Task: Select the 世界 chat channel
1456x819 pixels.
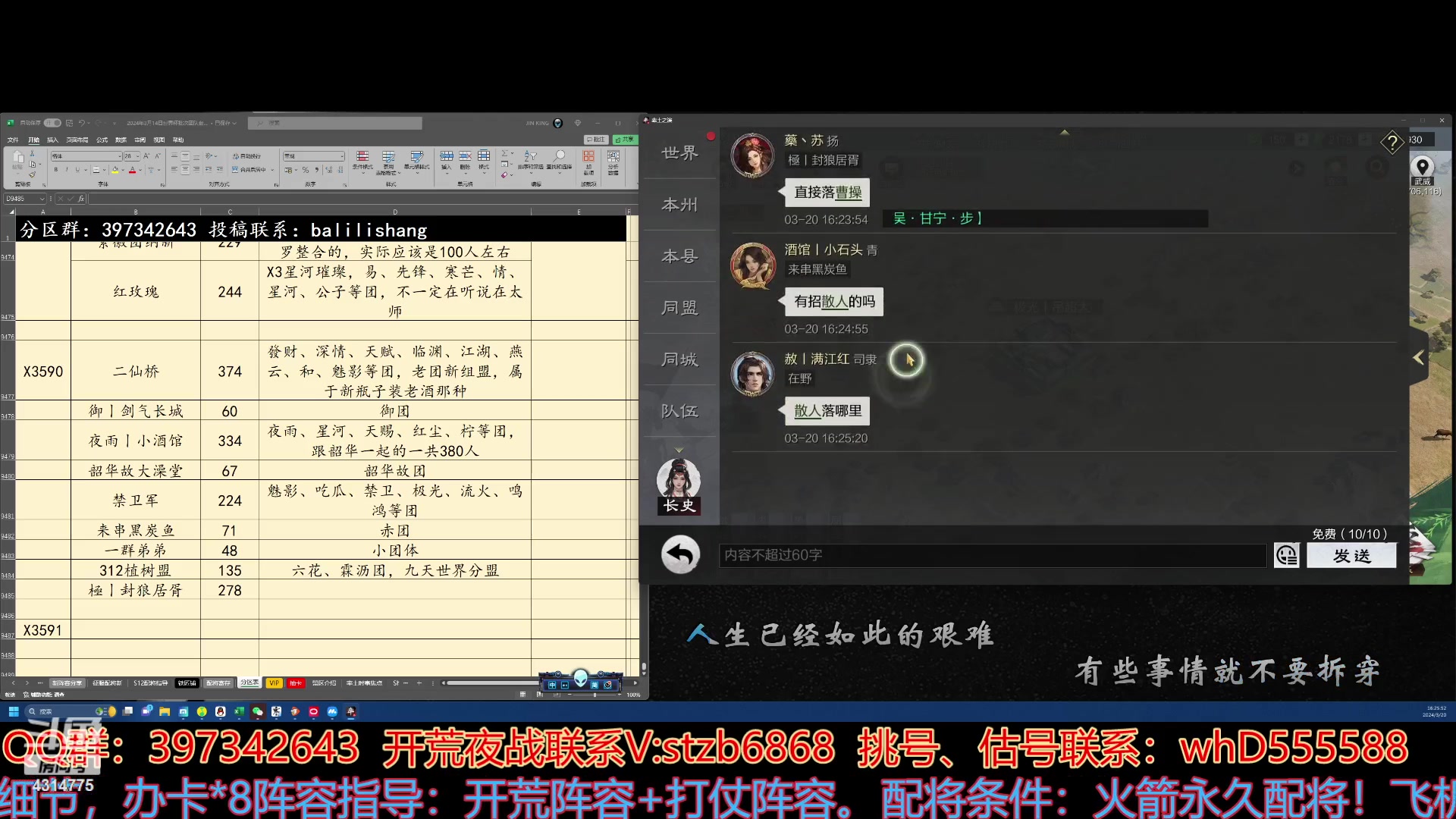Action: point(679,153)
